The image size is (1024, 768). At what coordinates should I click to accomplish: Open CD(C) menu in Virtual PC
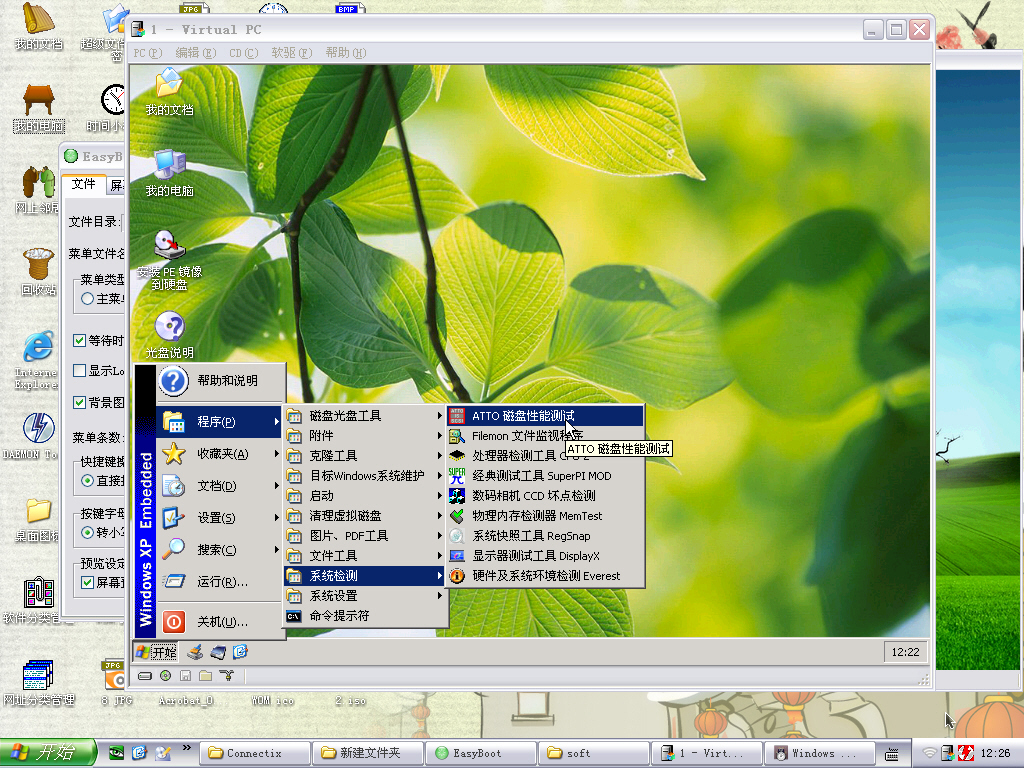pyautogui.click(x=244, y=53)
